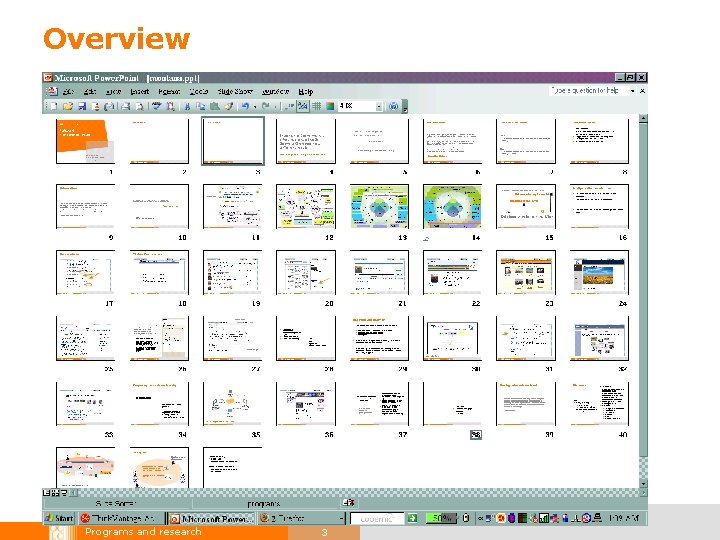The width and height of the screenshot is (720, 540).
Task: Select slide 12 thumbnail
Action: coord(306,207)
